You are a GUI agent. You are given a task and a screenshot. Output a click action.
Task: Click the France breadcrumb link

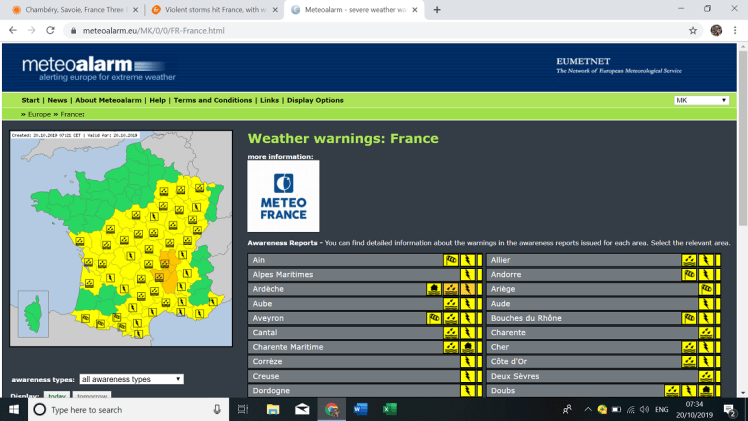(72, 114)
